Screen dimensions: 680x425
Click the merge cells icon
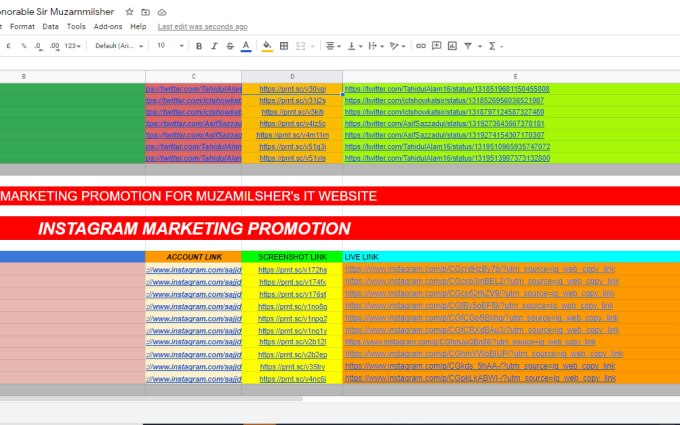point(301,46)
